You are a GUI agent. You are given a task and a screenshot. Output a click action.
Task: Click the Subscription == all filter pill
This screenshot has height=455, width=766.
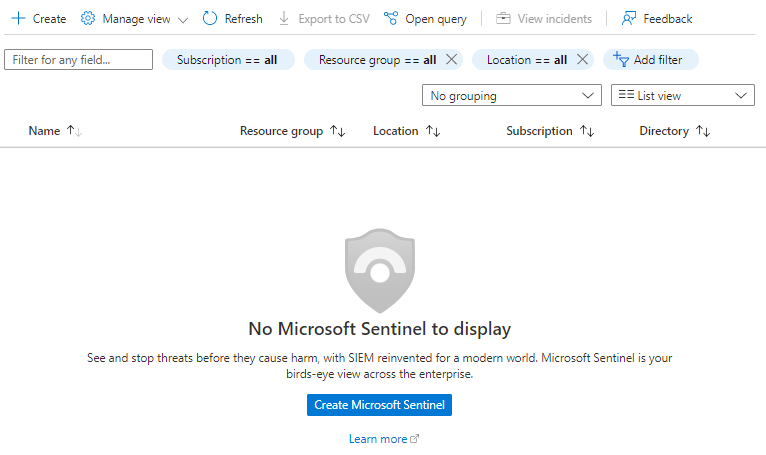tap(228, 60)
